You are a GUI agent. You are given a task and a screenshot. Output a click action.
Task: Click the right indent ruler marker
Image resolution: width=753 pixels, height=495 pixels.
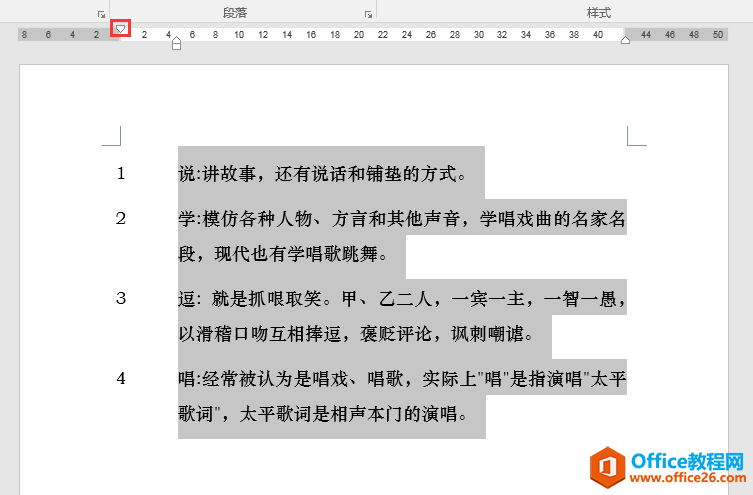[x=625, y=40]
